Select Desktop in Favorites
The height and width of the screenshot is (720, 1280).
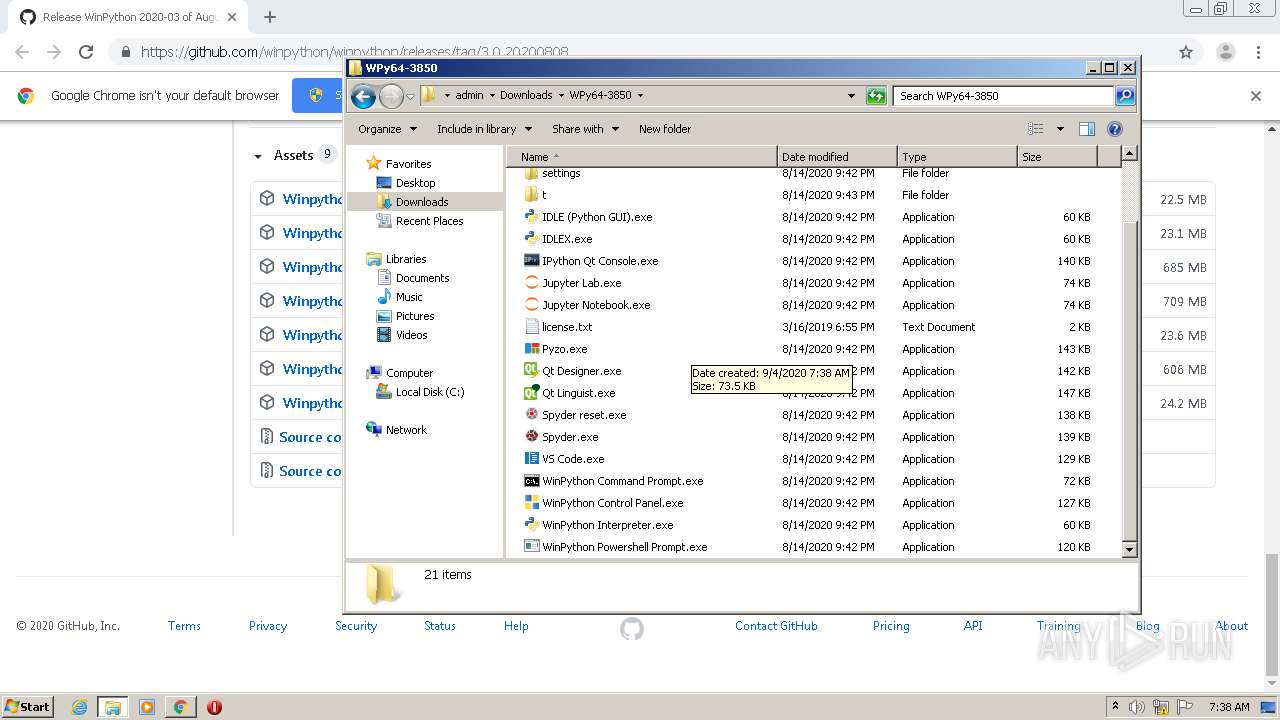tap(415, 183)
